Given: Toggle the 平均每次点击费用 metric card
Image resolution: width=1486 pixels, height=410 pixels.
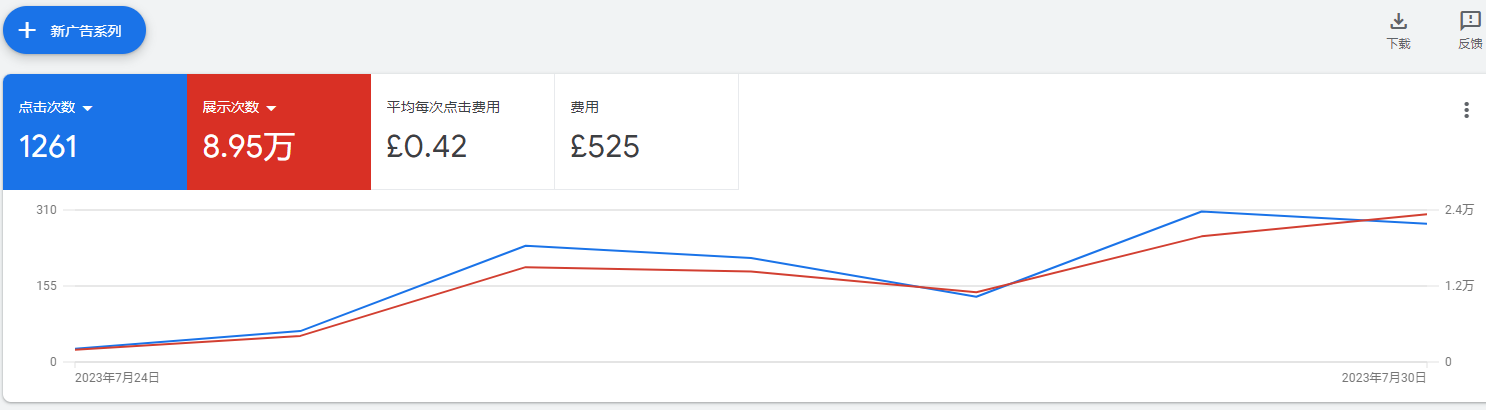Looking at the screenshot, I should (463, 131).
